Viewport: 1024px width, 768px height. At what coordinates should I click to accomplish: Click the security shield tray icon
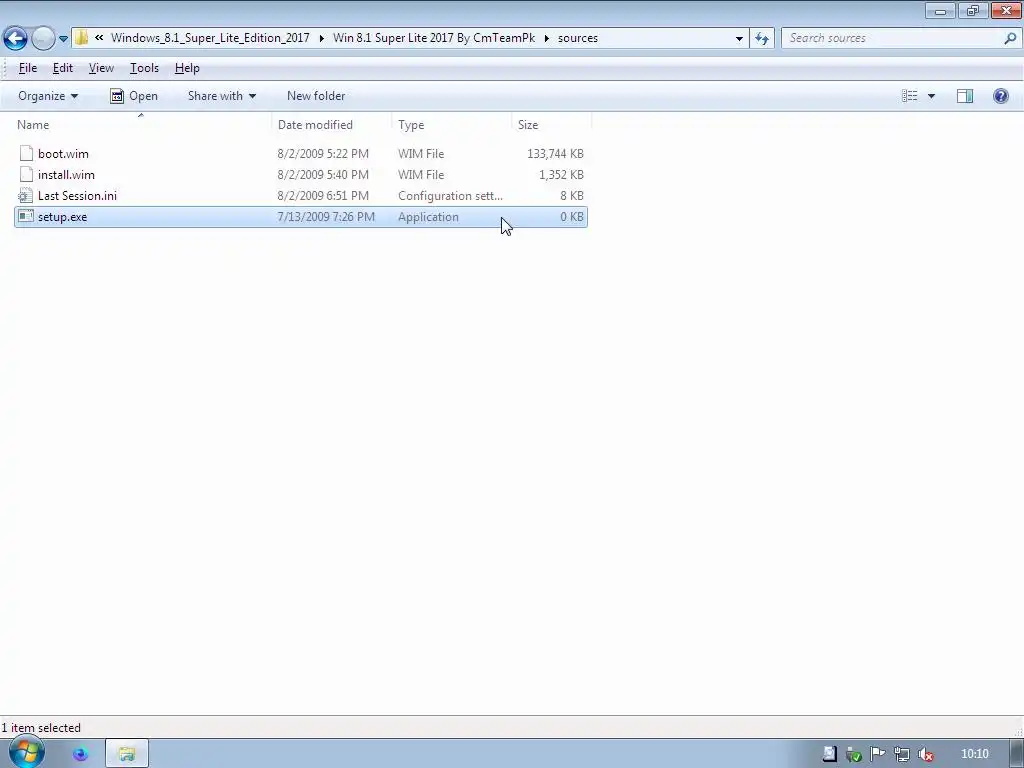pyautogui.click(x=853, y=754)
